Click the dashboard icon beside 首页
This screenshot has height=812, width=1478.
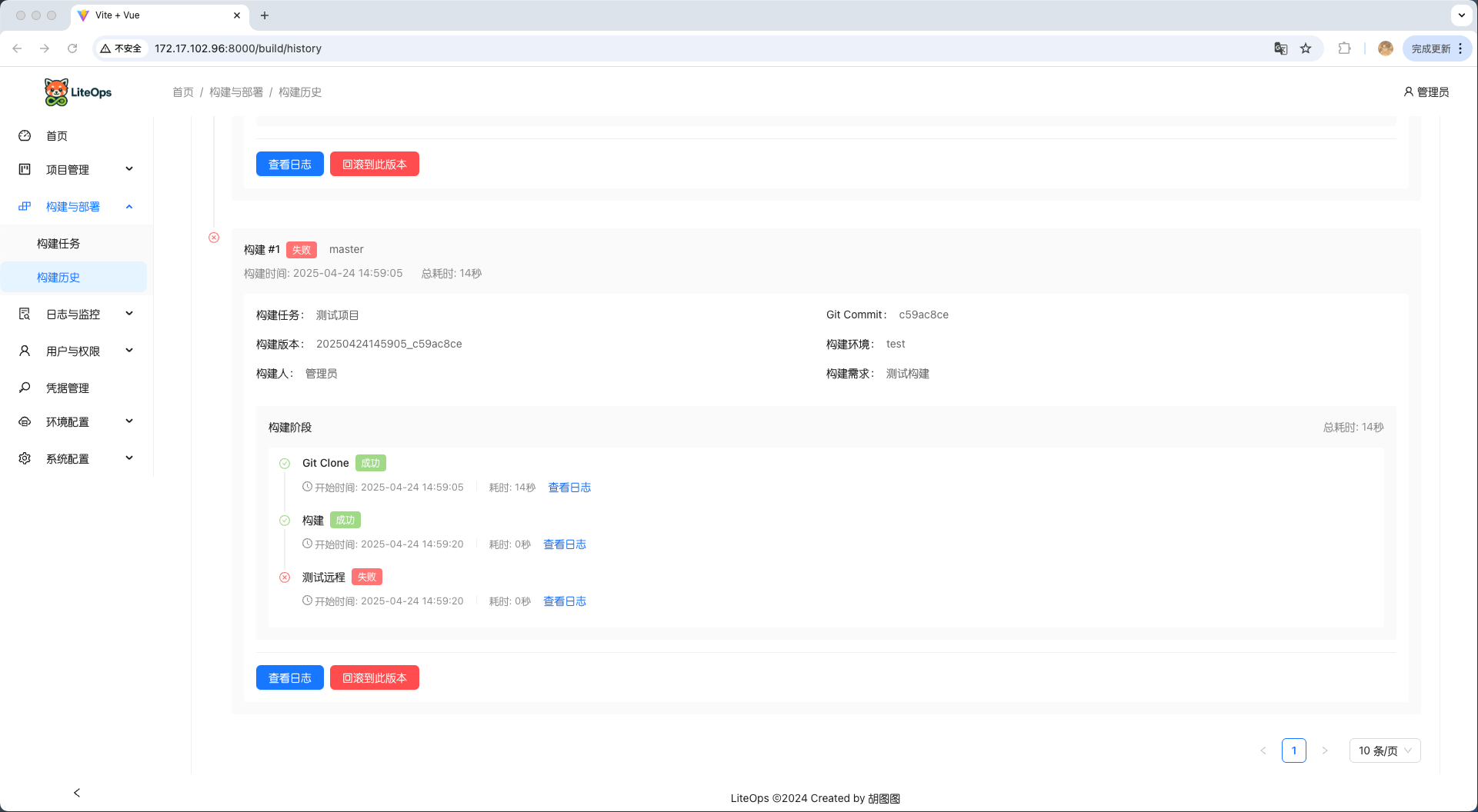[25, 136]
